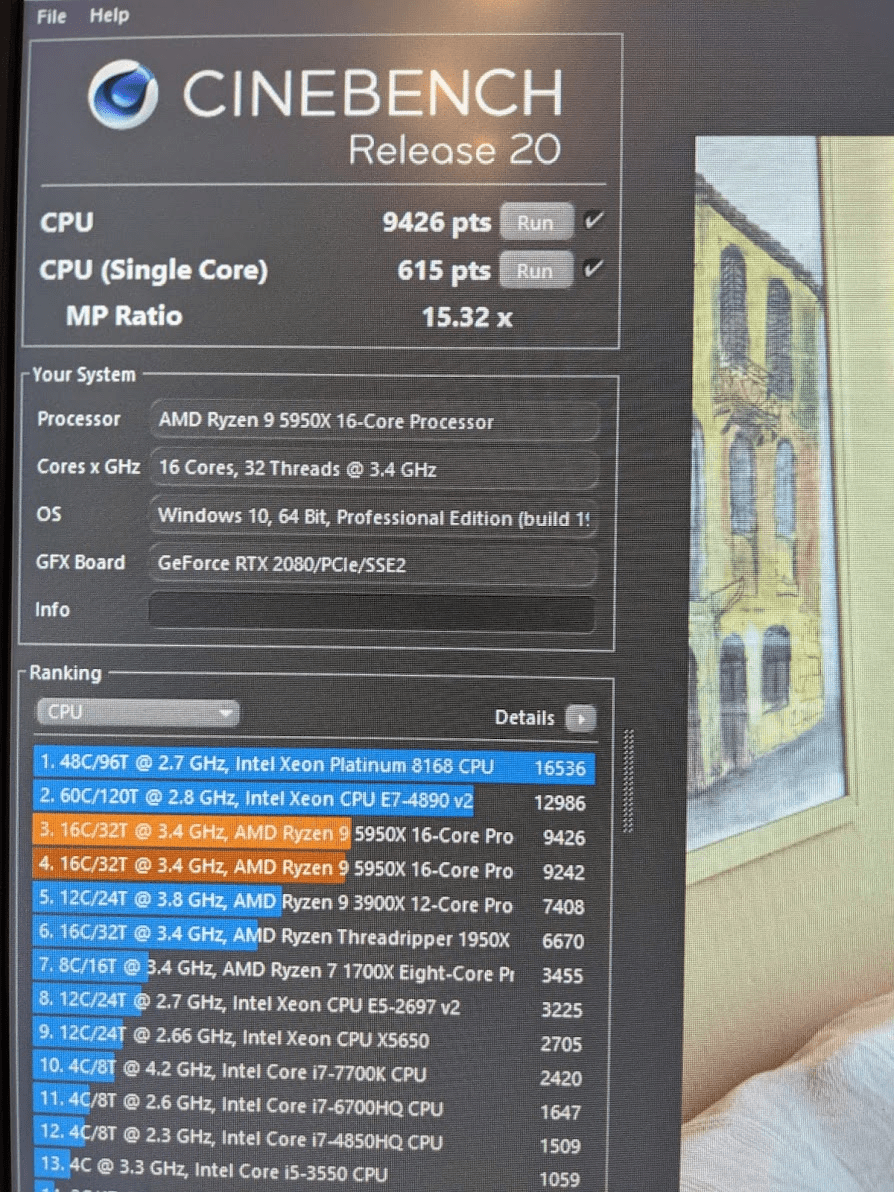Click the MP Ratio value 15.32 x

468,316
